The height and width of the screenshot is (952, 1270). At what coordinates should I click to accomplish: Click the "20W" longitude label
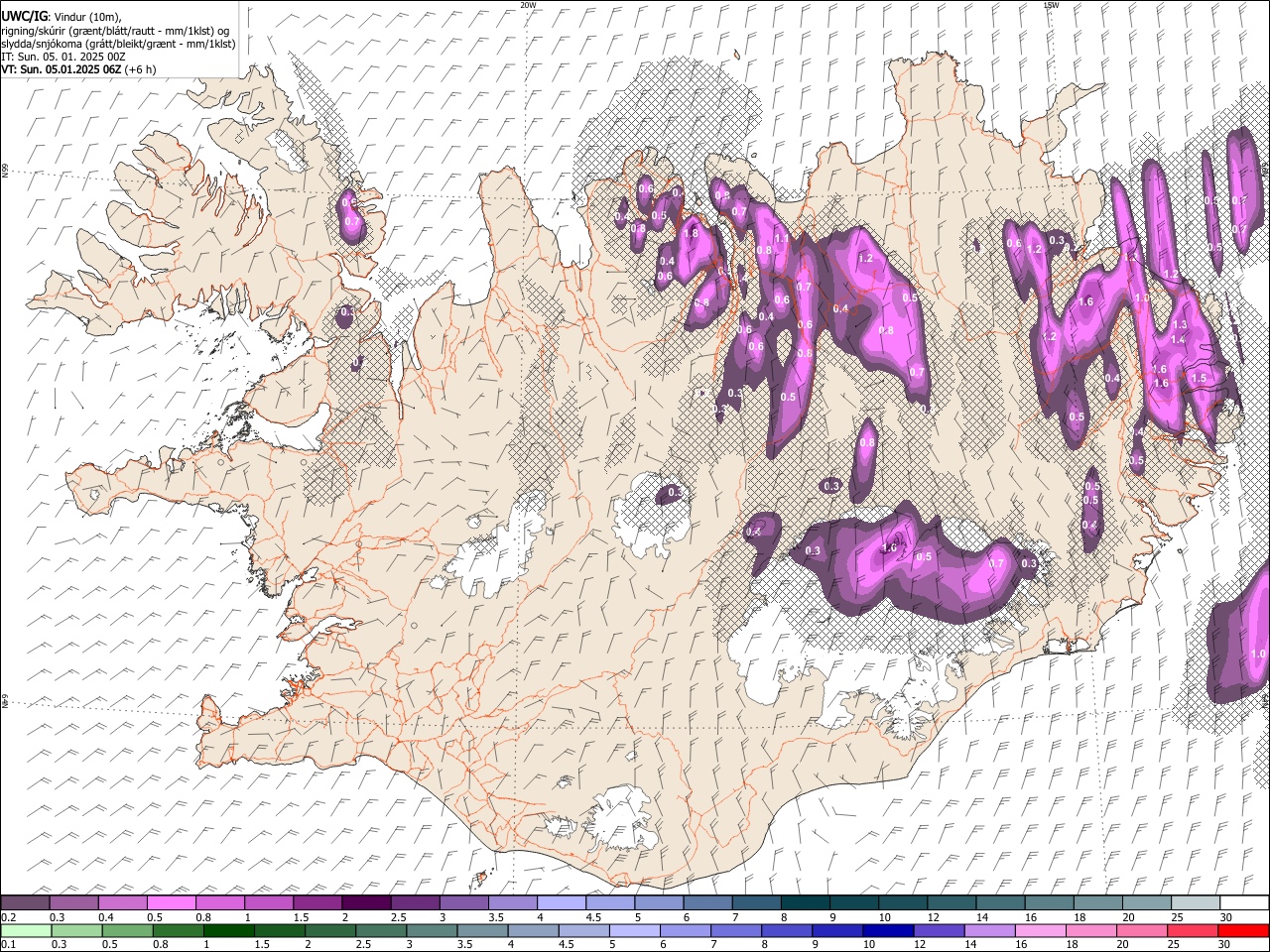(528, 5)
